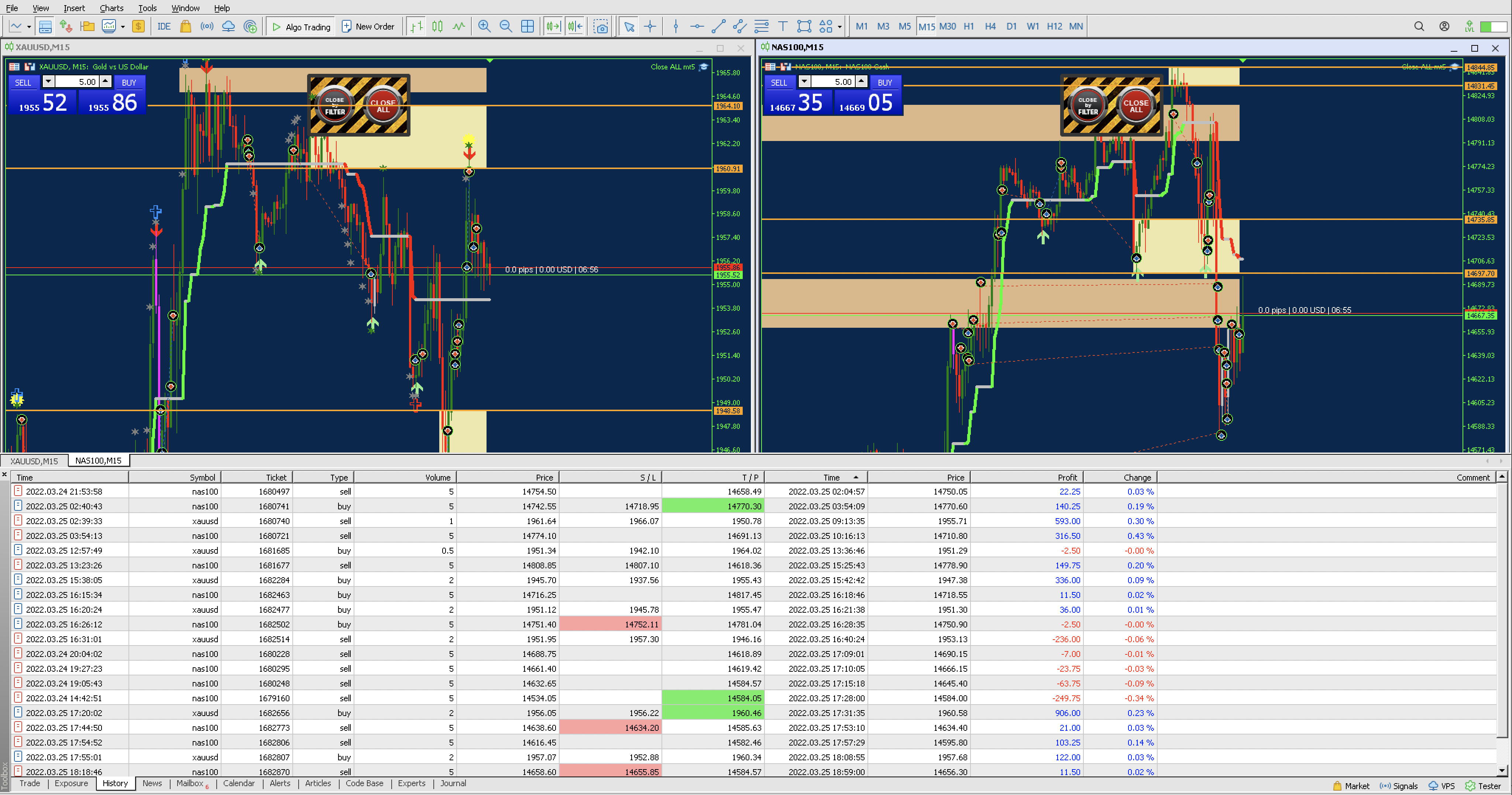The image size is (1512, 795).
Task: Click the Zoom In magnifier icon
Action: [484, 27]
